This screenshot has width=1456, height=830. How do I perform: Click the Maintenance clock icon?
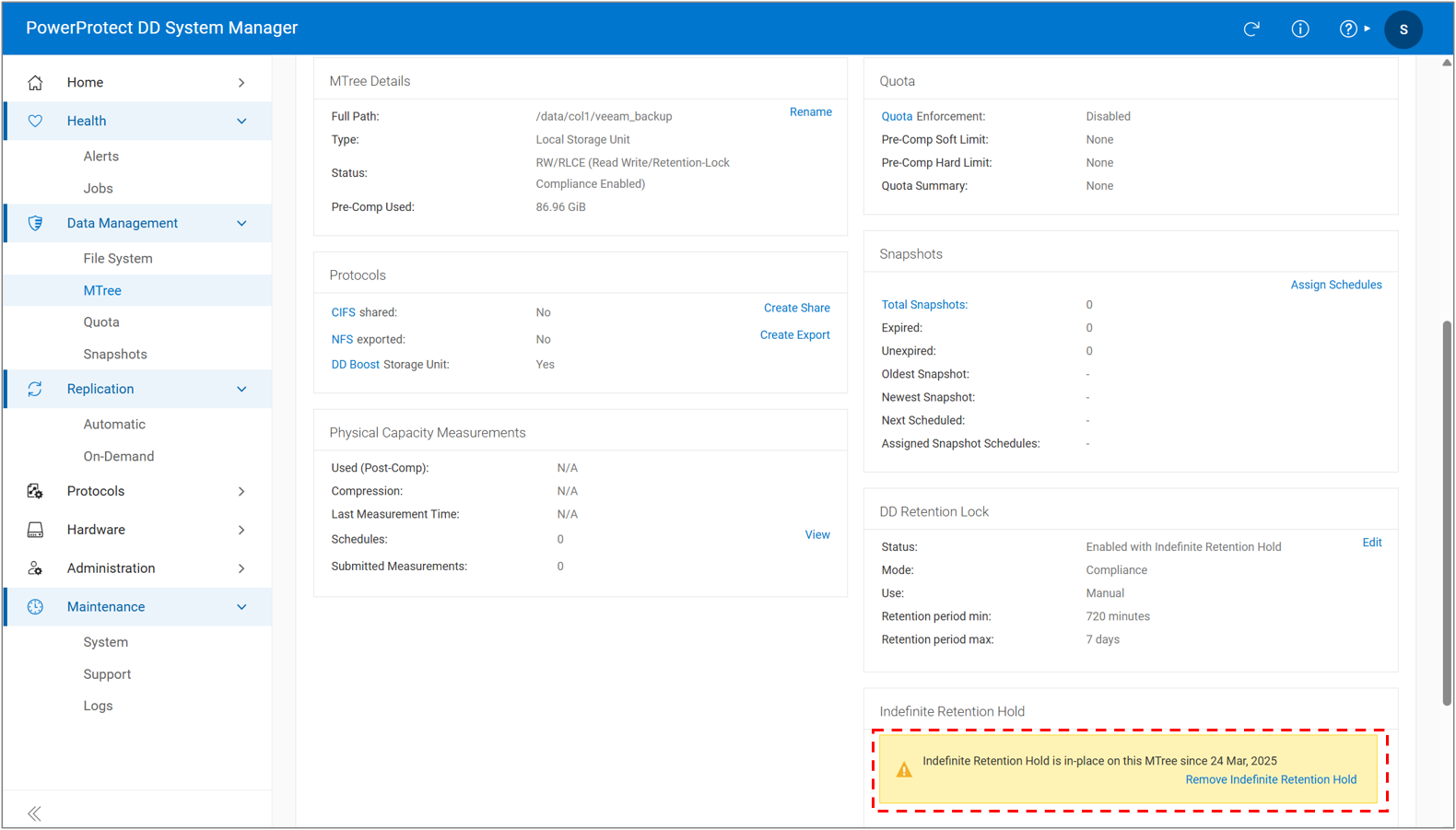pyautogui.click(x=35, y=606)
